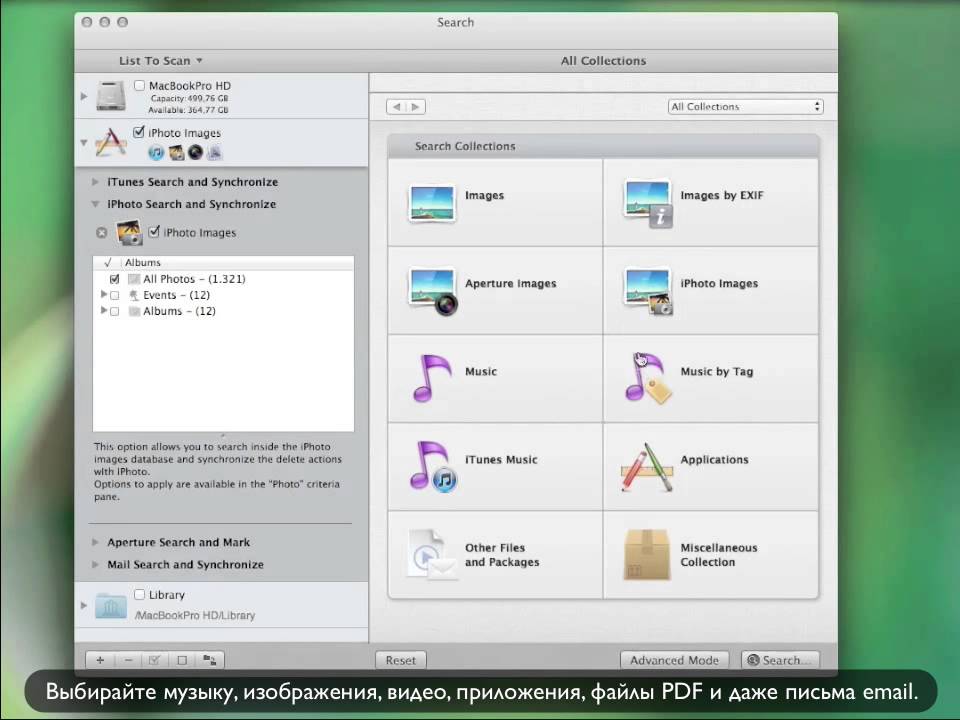Expand Aperture Search and Mark
The width and height of the screenshot is (960, 720).
coord(95,542)
